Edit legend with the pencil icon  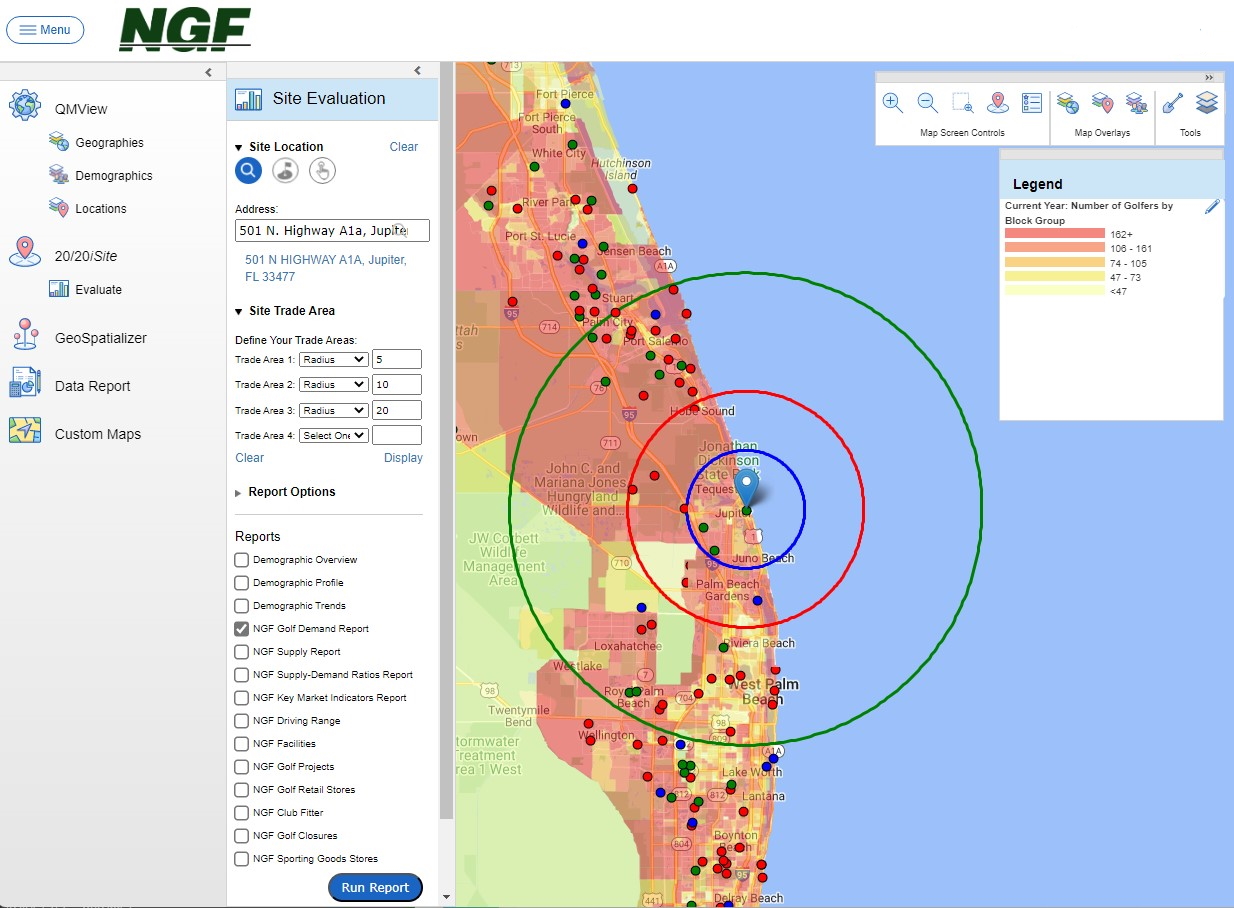pos(1212,207)
